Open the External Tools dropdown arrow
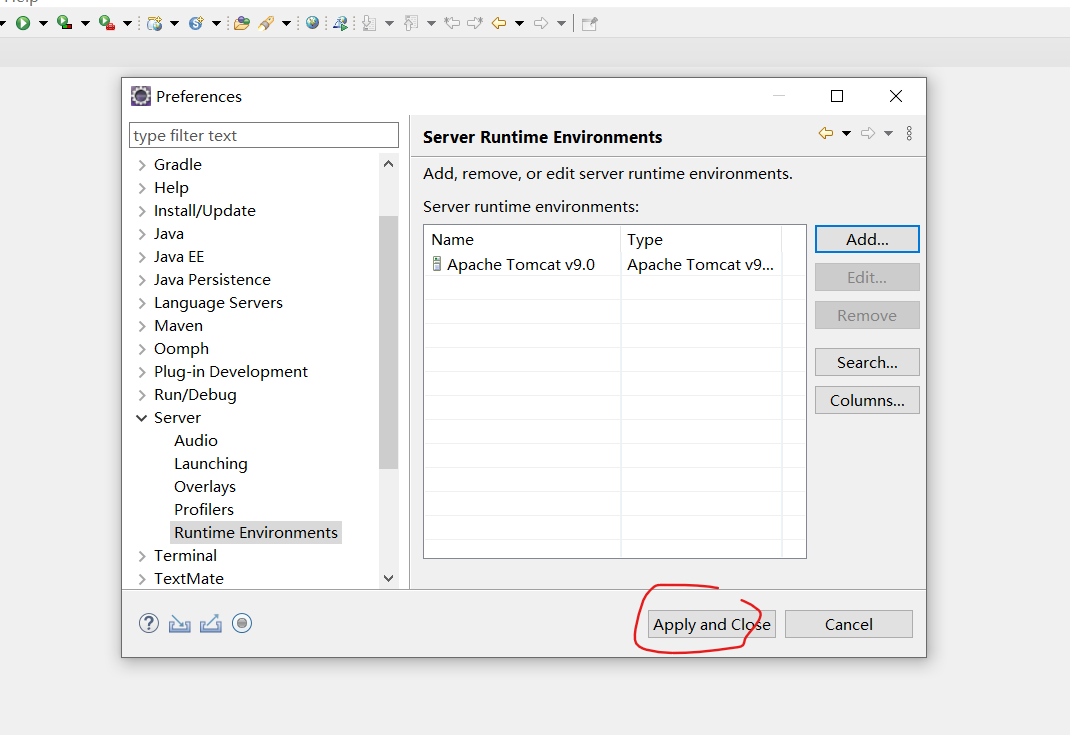 (127, 23)
